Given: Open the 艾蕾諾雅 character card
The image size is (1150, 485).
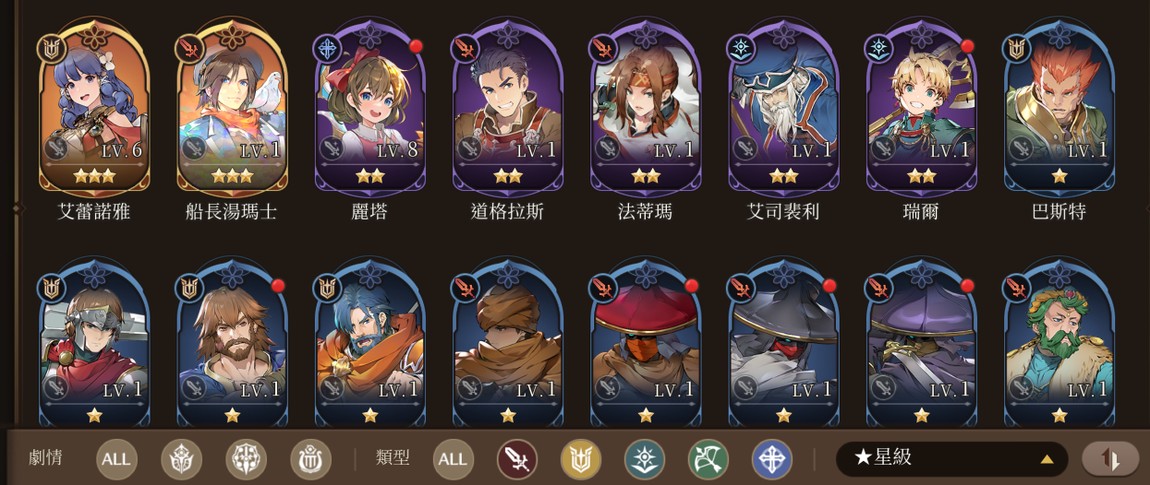Looking at the screenshot, I should click(94, 106).
